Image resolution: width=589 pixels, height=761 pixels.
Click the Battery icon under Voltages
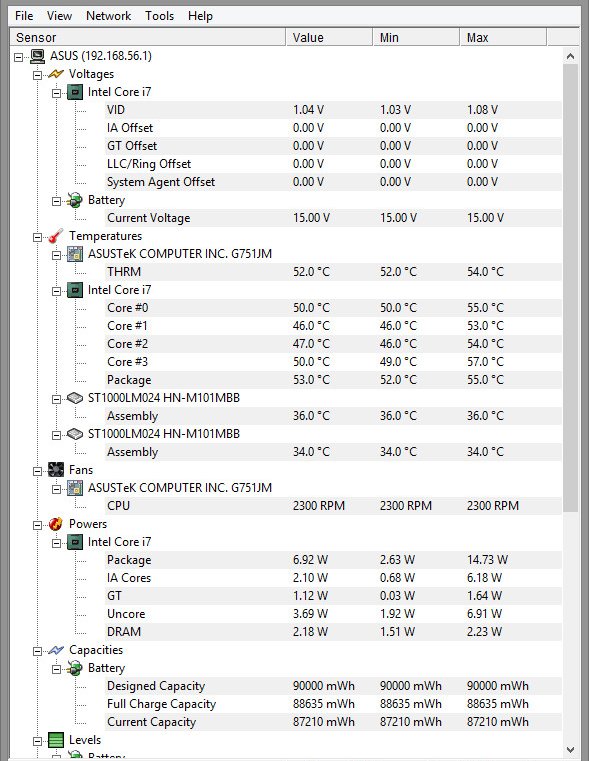tap(75, 200)
